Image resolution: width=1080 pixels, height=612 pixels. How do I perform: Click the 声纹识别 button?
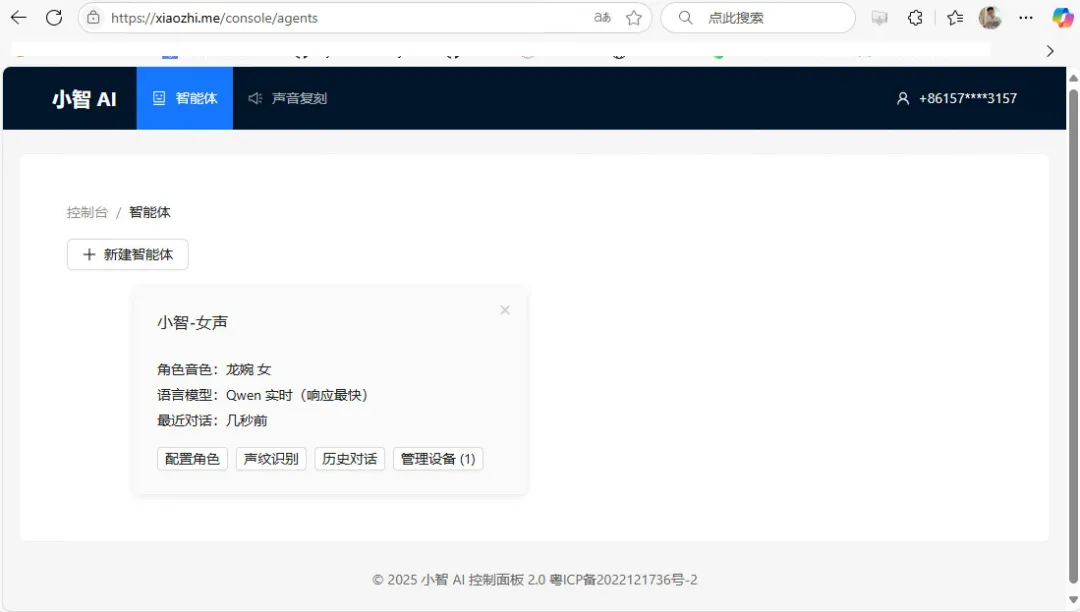click(x=270, y=458)
